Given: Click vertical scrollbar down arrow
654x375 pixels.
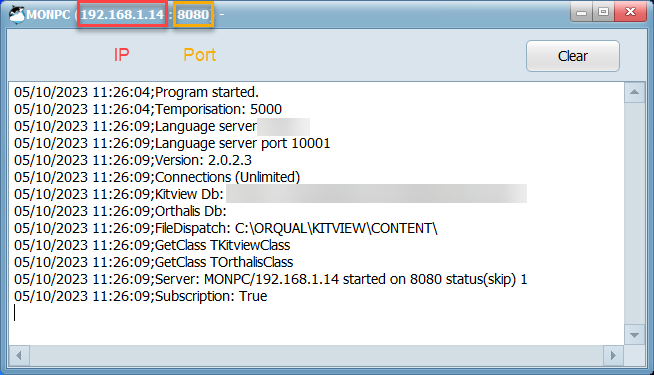Looking at the screenshot, I should point(634,335).
